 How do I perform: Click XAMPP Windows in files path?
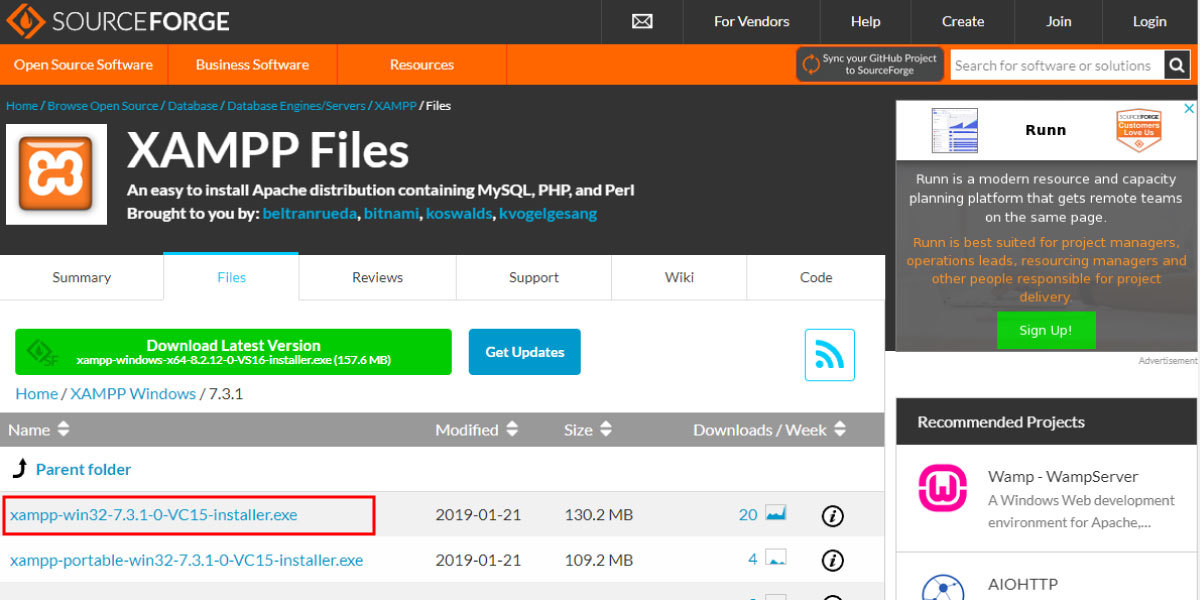pos(133,394)
